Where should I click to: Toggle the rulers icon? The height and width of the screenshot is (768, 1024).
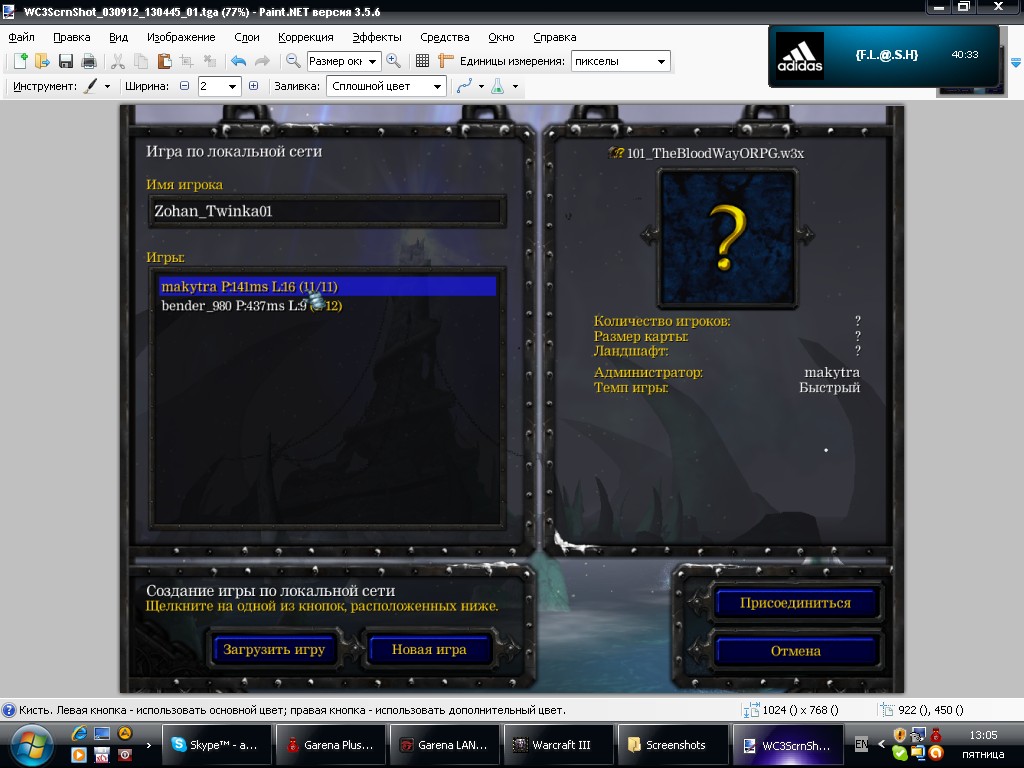tap(445, 61)
